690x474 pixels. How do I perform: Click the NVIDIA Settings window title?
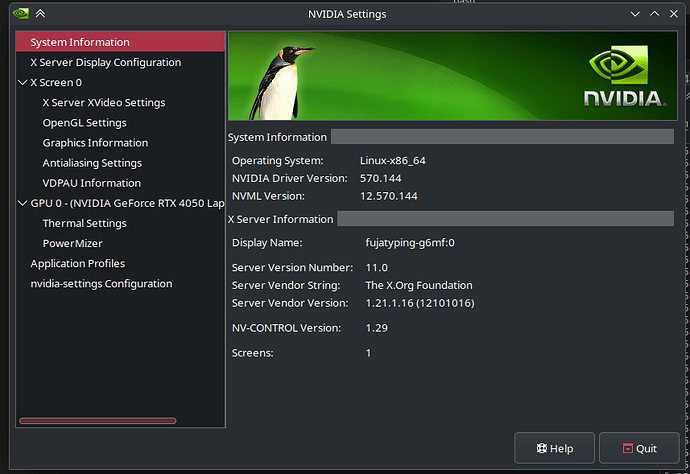click(x=347, y=14)
